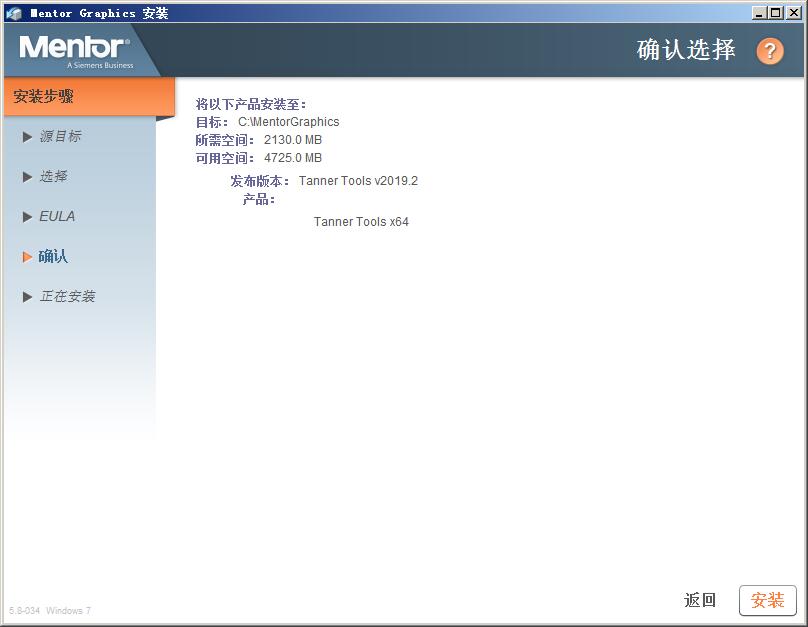Select the 确认 installation step
Screen dimensions: 808x627
click(53, 257)
